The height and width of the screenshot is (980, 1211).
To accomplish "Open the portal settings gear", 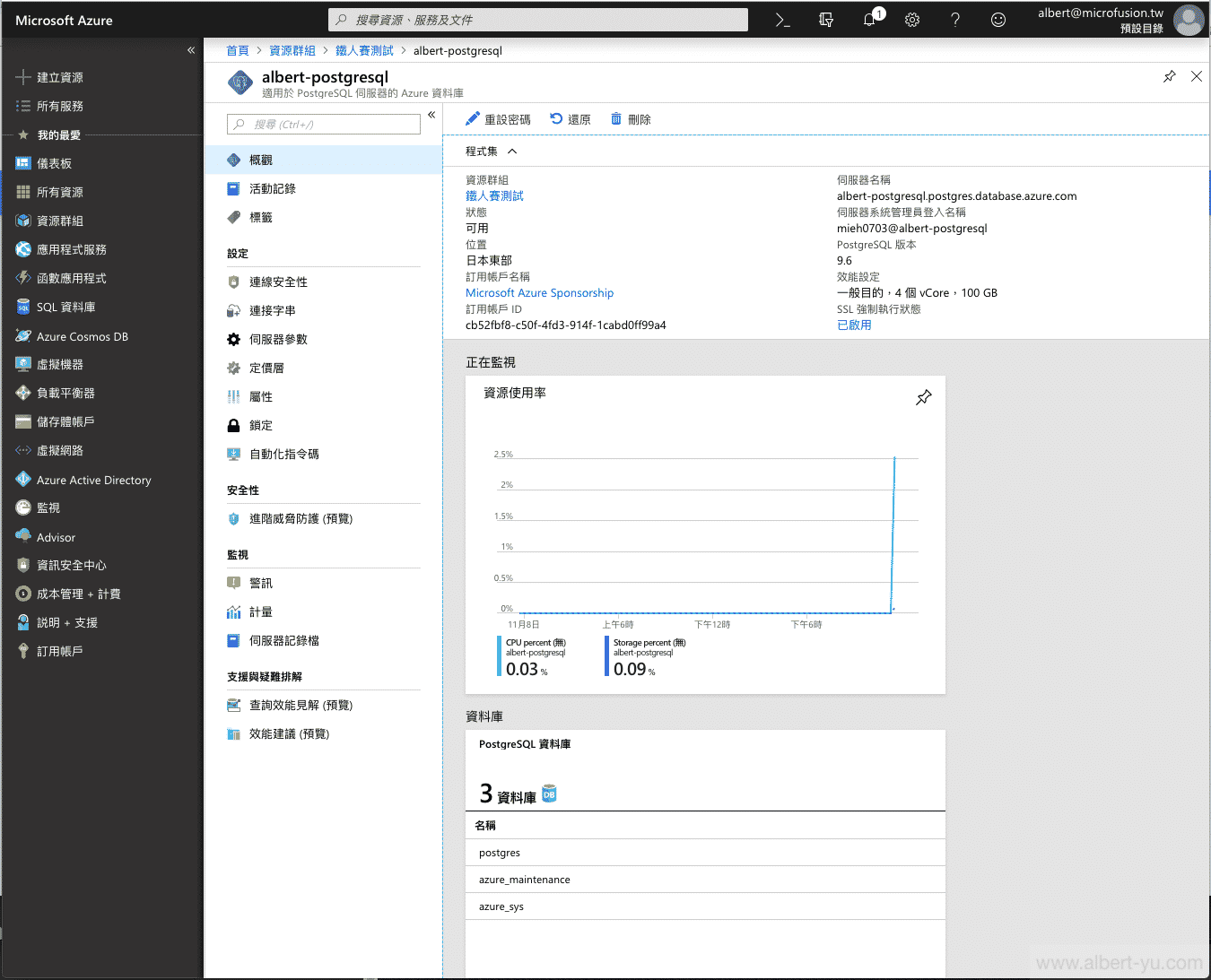I will [x=912, y=20].
